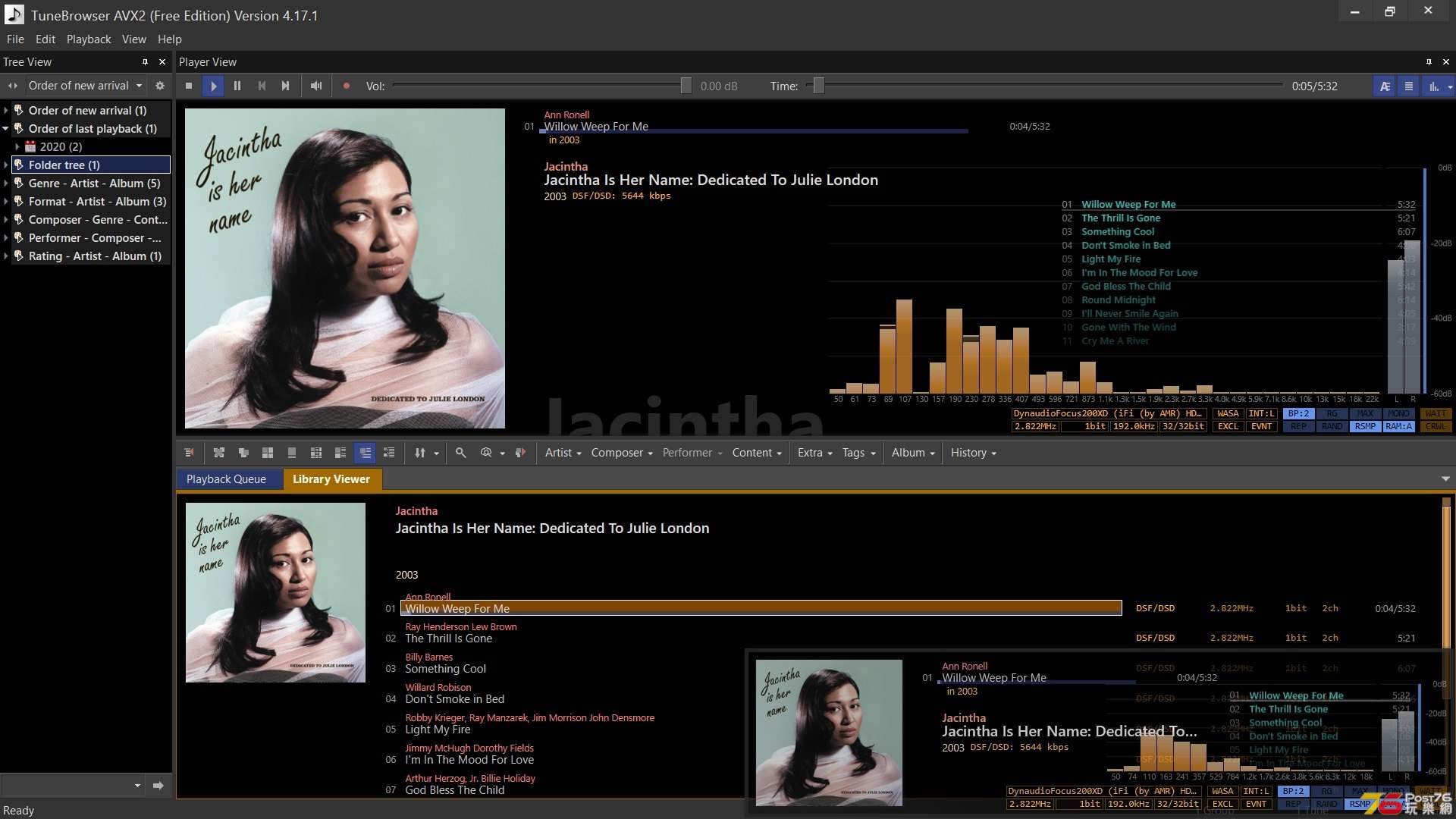Open the Tags dropdown

859,453
